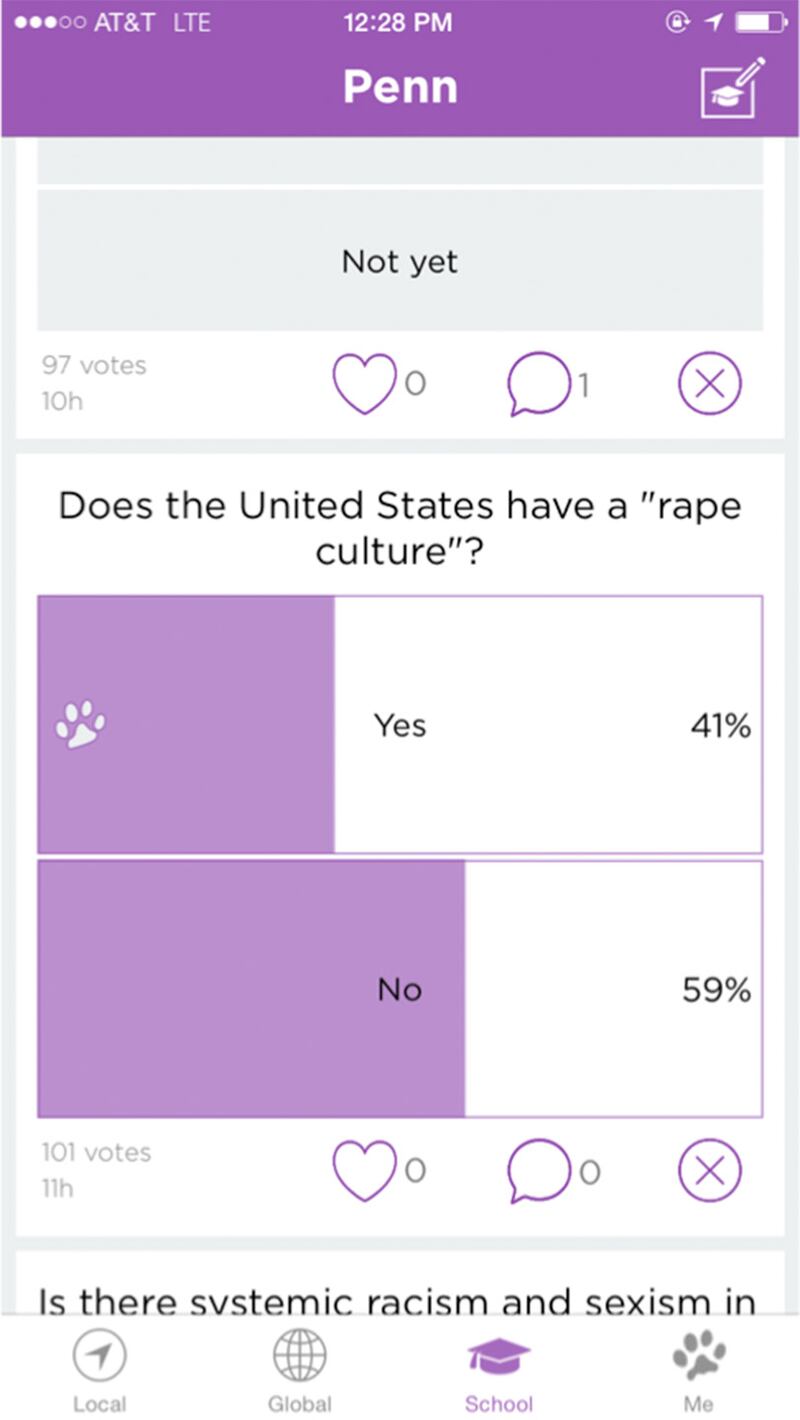This screenshot has height=1420, width=800.
Task: Like the "rape culture" poll with heart
Action: tap(364, 1169)
